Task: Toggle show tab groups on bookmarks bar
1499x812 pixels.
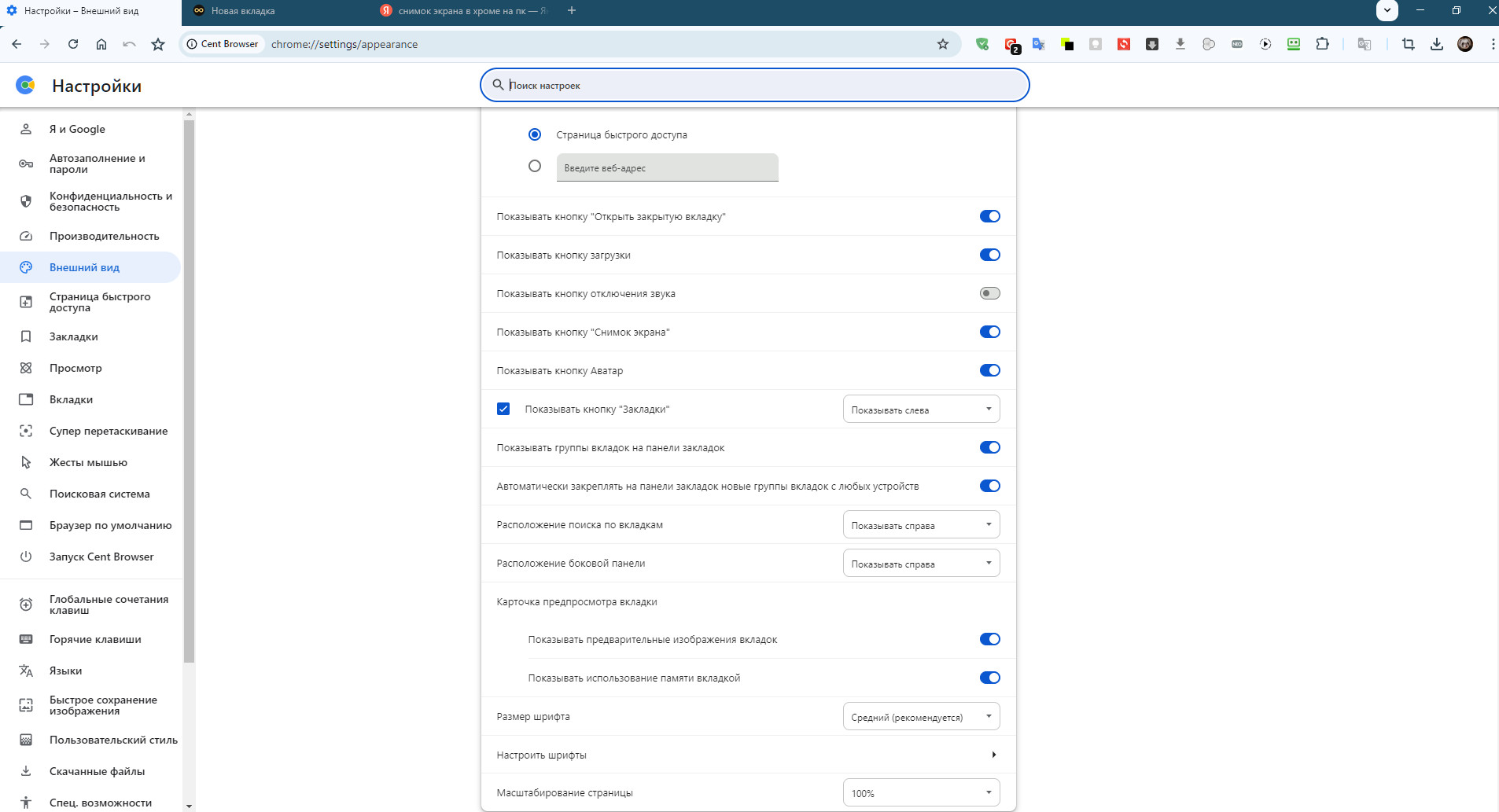Action: click(989, 447)
